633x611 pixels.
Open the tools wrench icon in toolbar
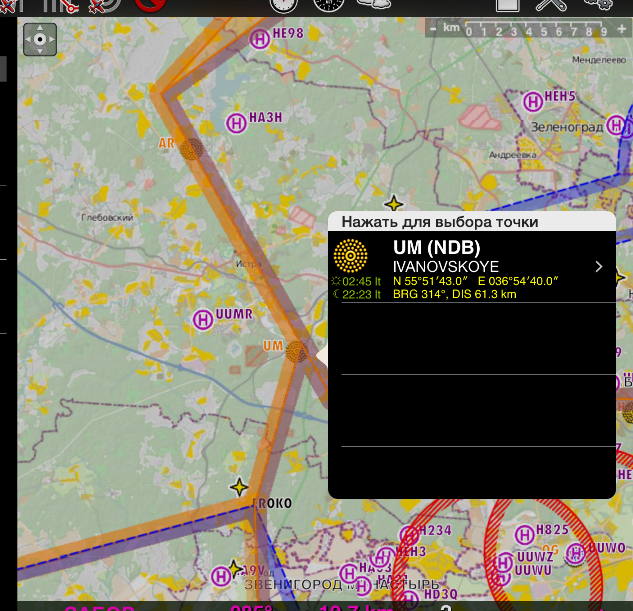coord(551,5)
